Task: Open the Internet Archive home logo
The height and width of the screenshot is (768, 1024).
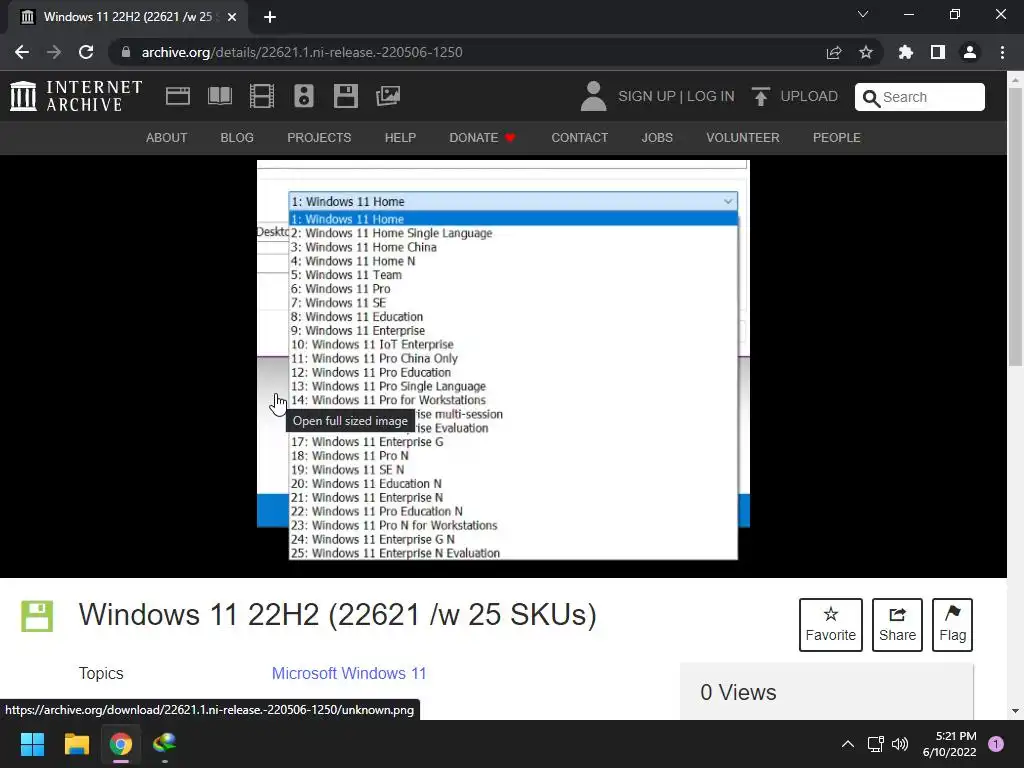Action: click(76, 96)
